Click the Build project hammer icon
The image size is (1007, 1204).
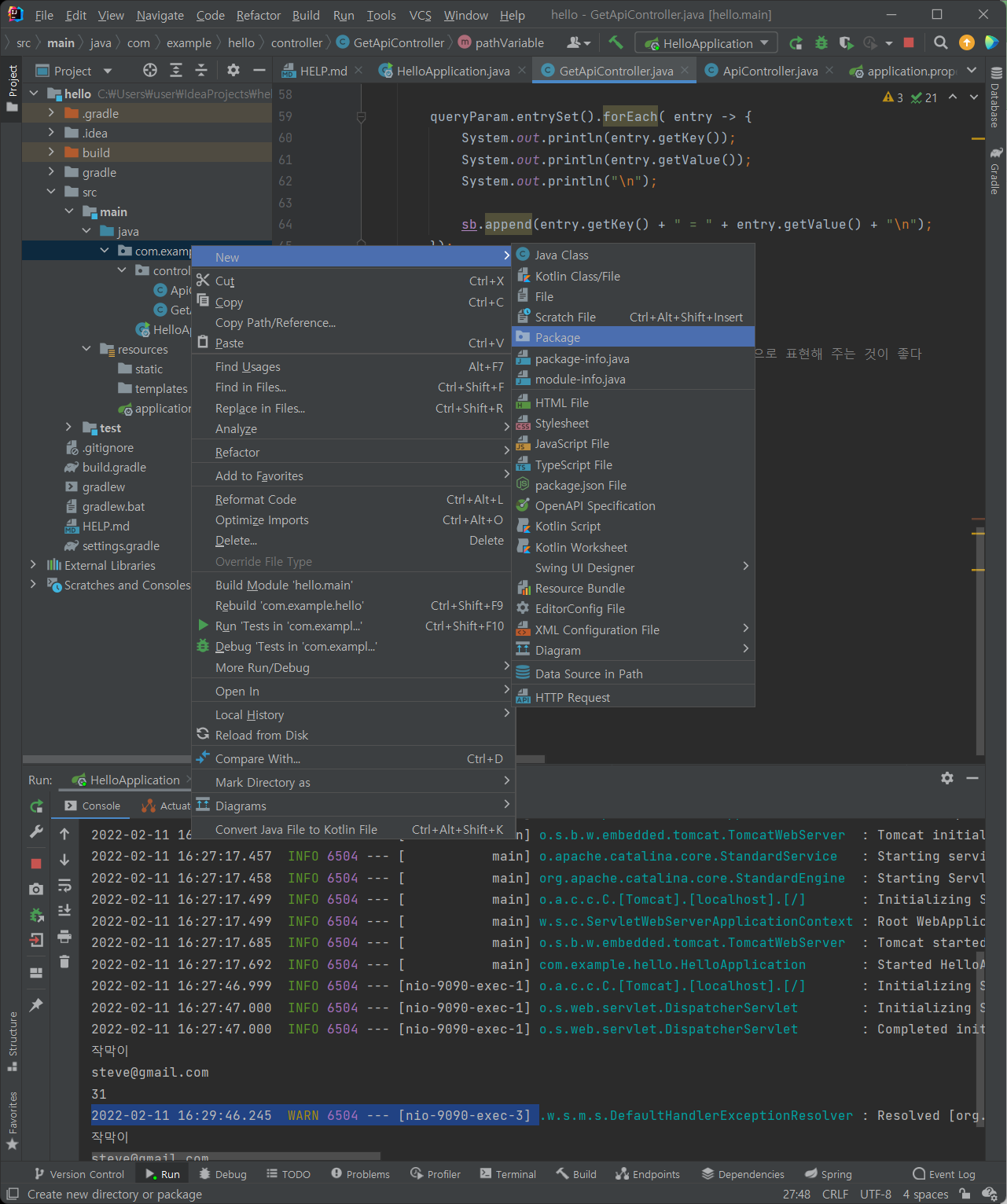pos(616,42)
